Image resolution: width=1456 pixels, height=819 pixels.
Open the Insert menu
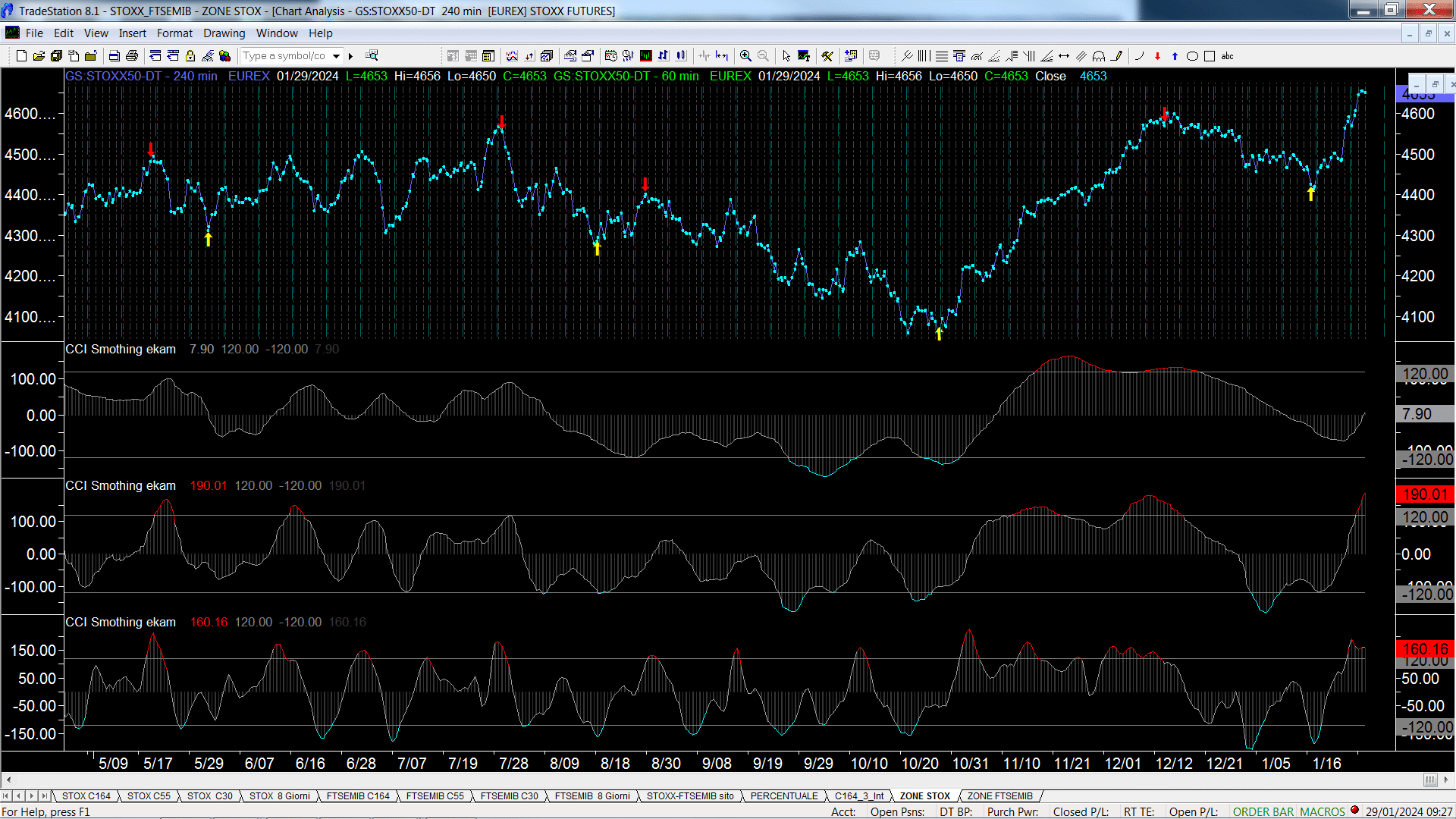[132, 33]
